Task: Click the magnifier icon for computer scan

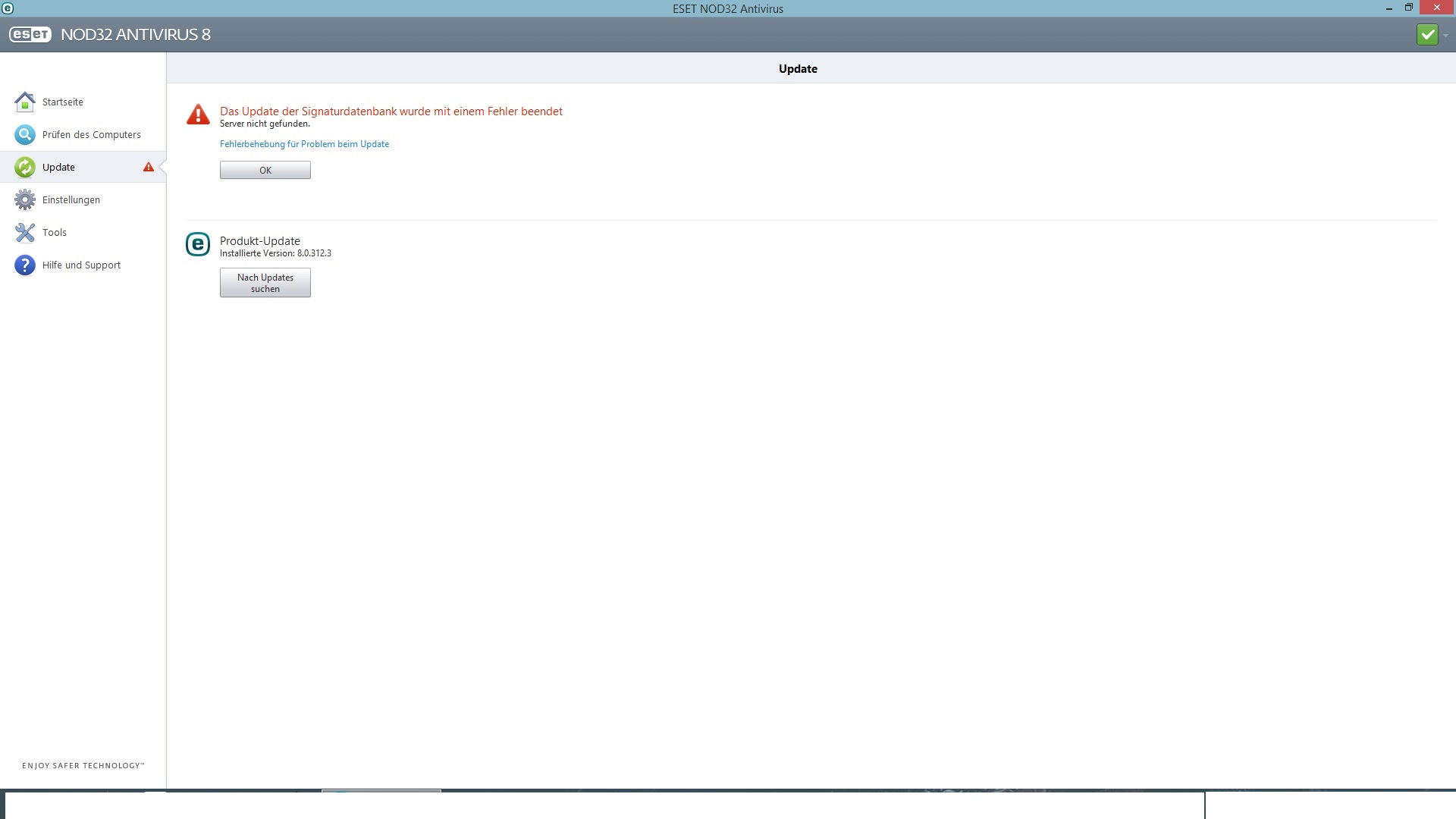Action: pyautogui.click(x=25, y=134)
